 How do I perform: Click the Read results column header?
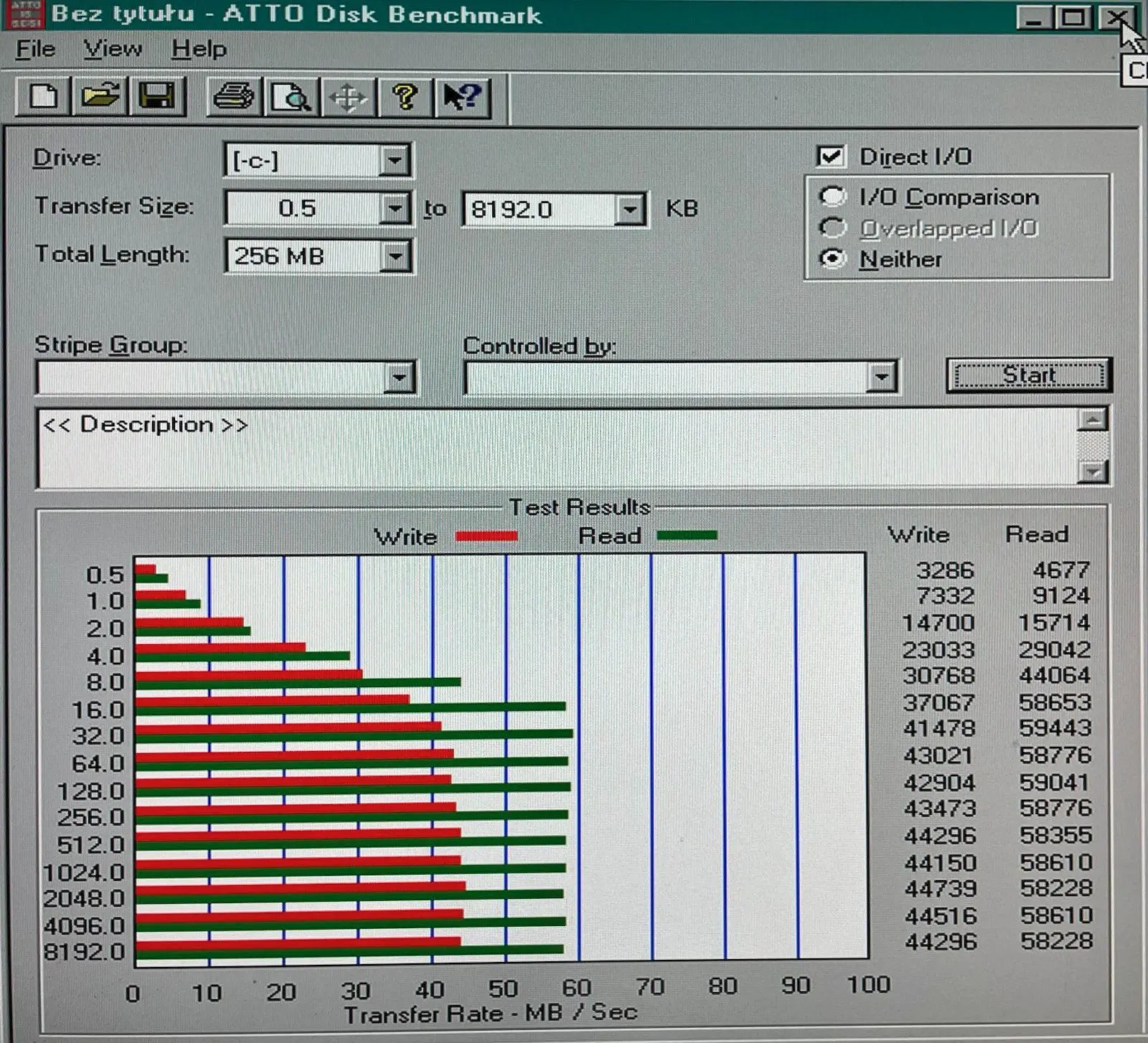coord(1037,534)
